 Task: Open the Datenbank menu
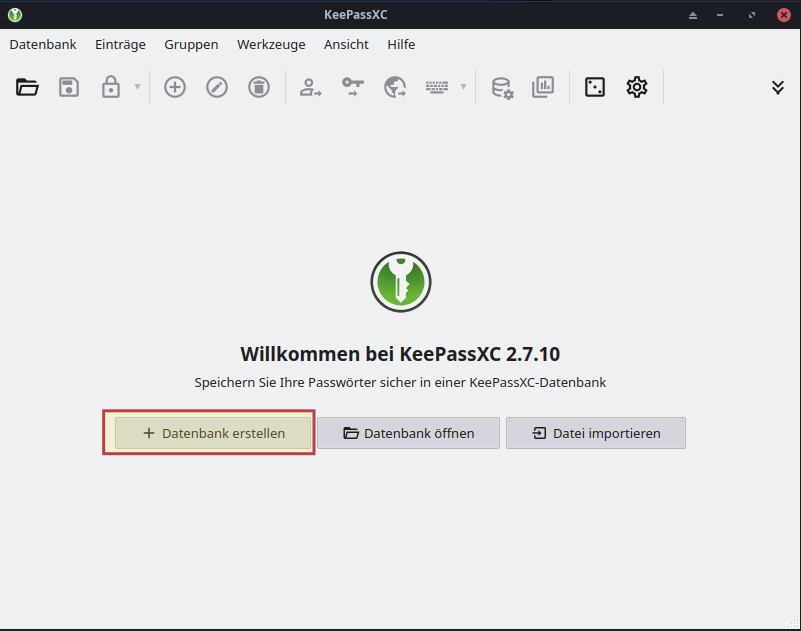[43, 44]
